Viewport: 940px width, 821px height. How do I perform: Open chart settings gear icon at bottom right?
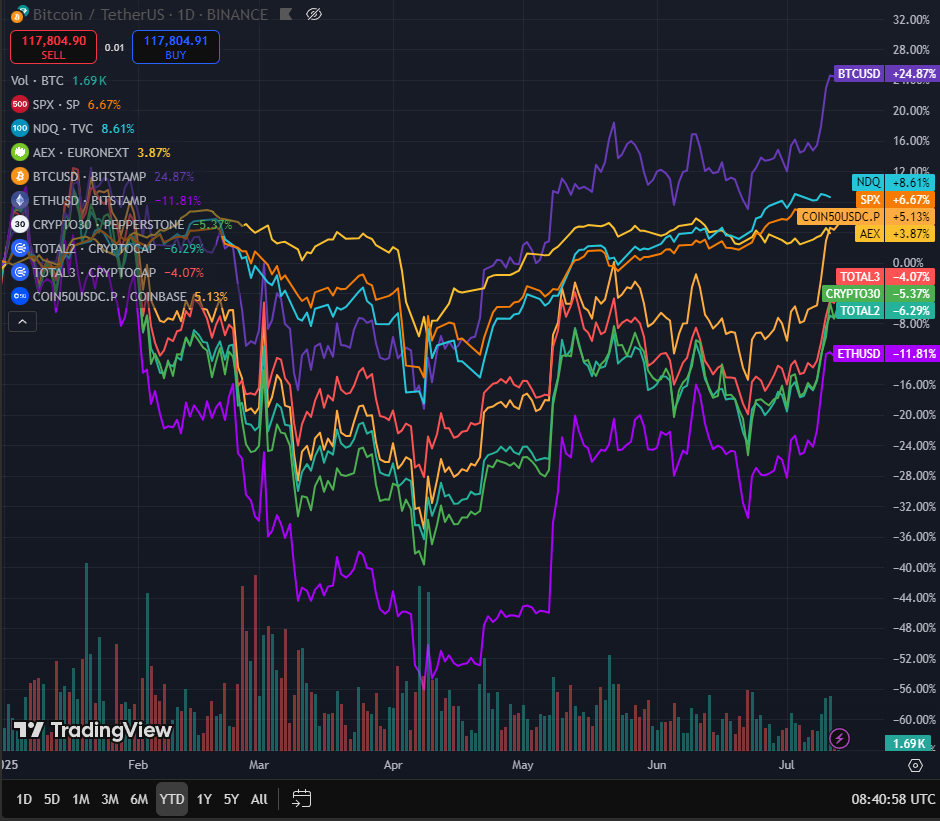(x=915, y=765)
